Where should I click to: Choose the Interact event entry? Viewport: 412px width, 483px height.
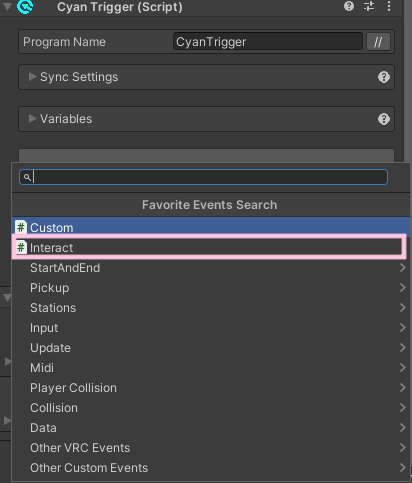211,248
